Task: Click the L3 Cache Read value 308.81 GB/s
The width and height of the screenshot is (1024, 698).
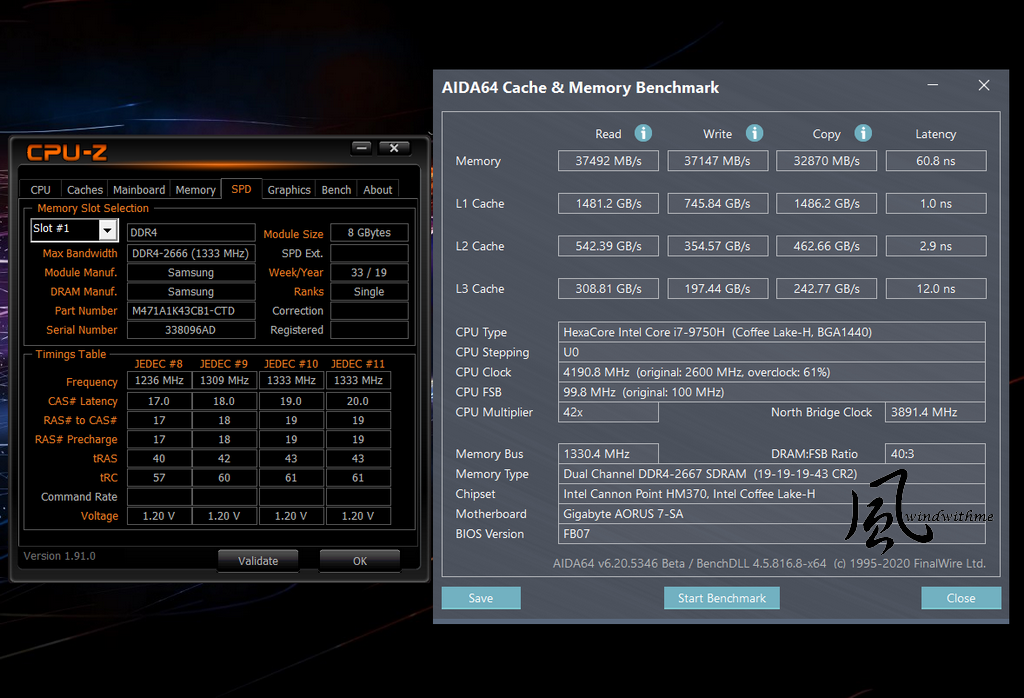Action: [608, 288]
